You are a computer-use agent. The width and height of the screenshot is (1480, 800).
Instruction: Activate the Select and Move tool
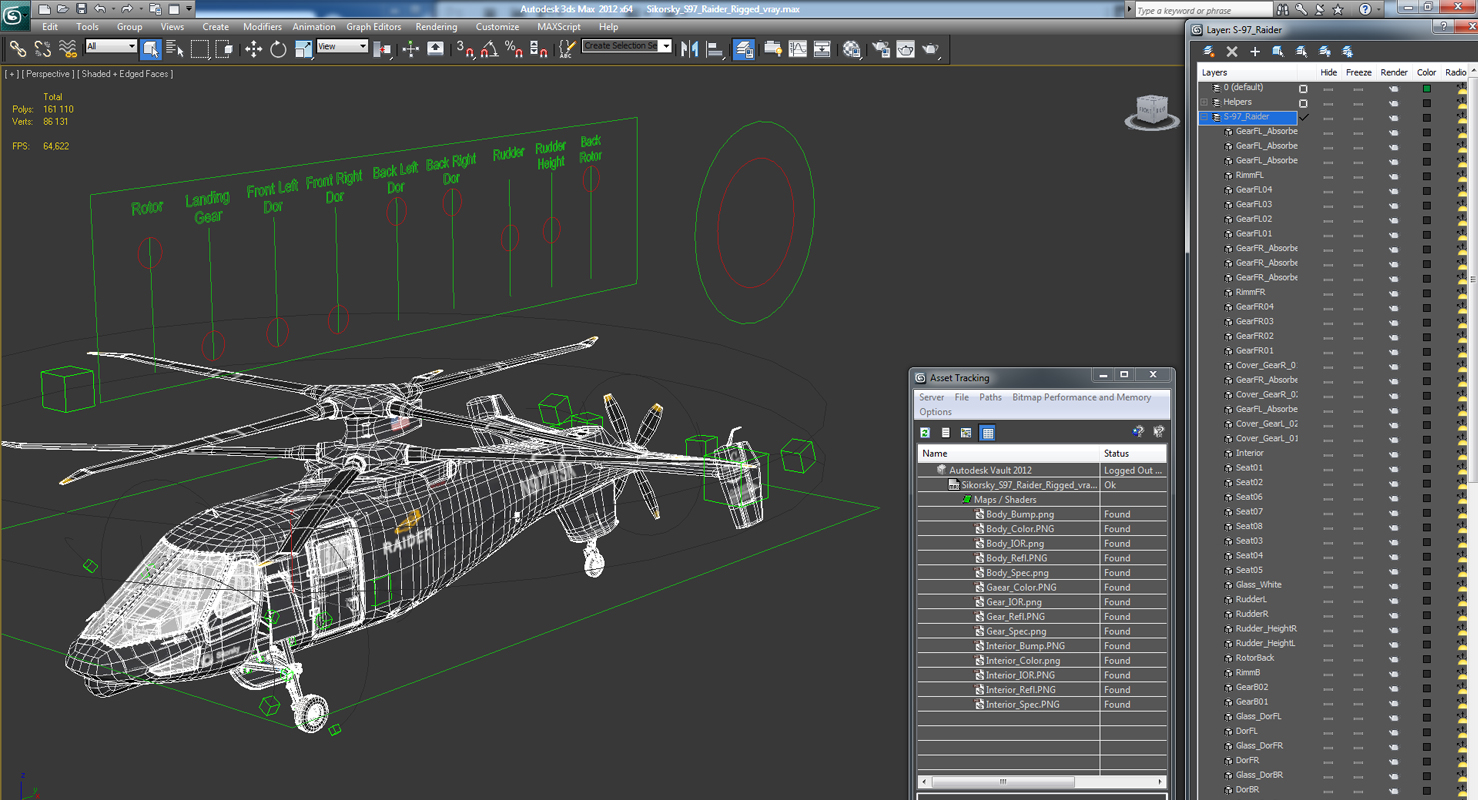(253, 48)
